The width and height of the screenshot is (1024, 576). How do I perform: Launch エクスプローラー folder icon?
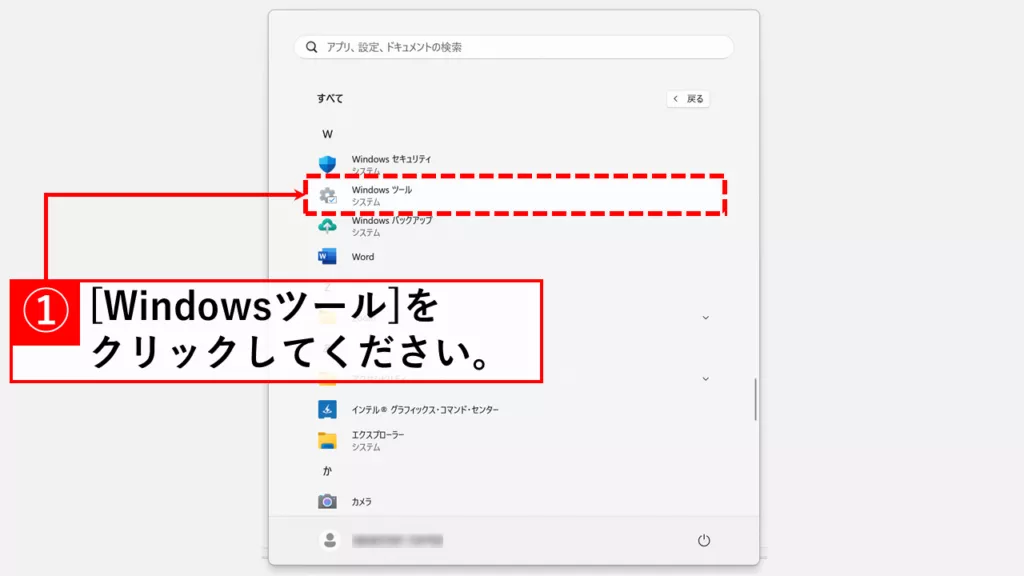[x=327, y=441]
